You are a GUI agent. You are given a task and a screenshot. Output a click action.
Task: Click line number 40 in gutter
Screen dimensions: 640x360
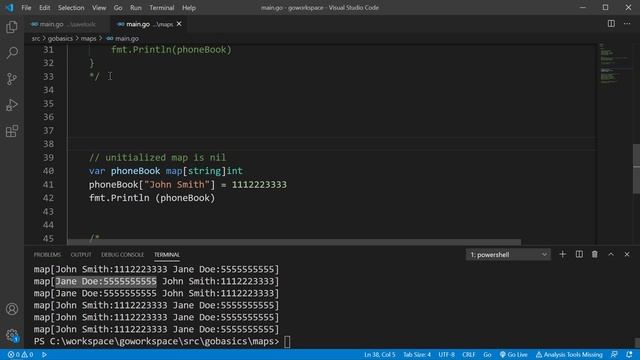[x=48, y=171]
